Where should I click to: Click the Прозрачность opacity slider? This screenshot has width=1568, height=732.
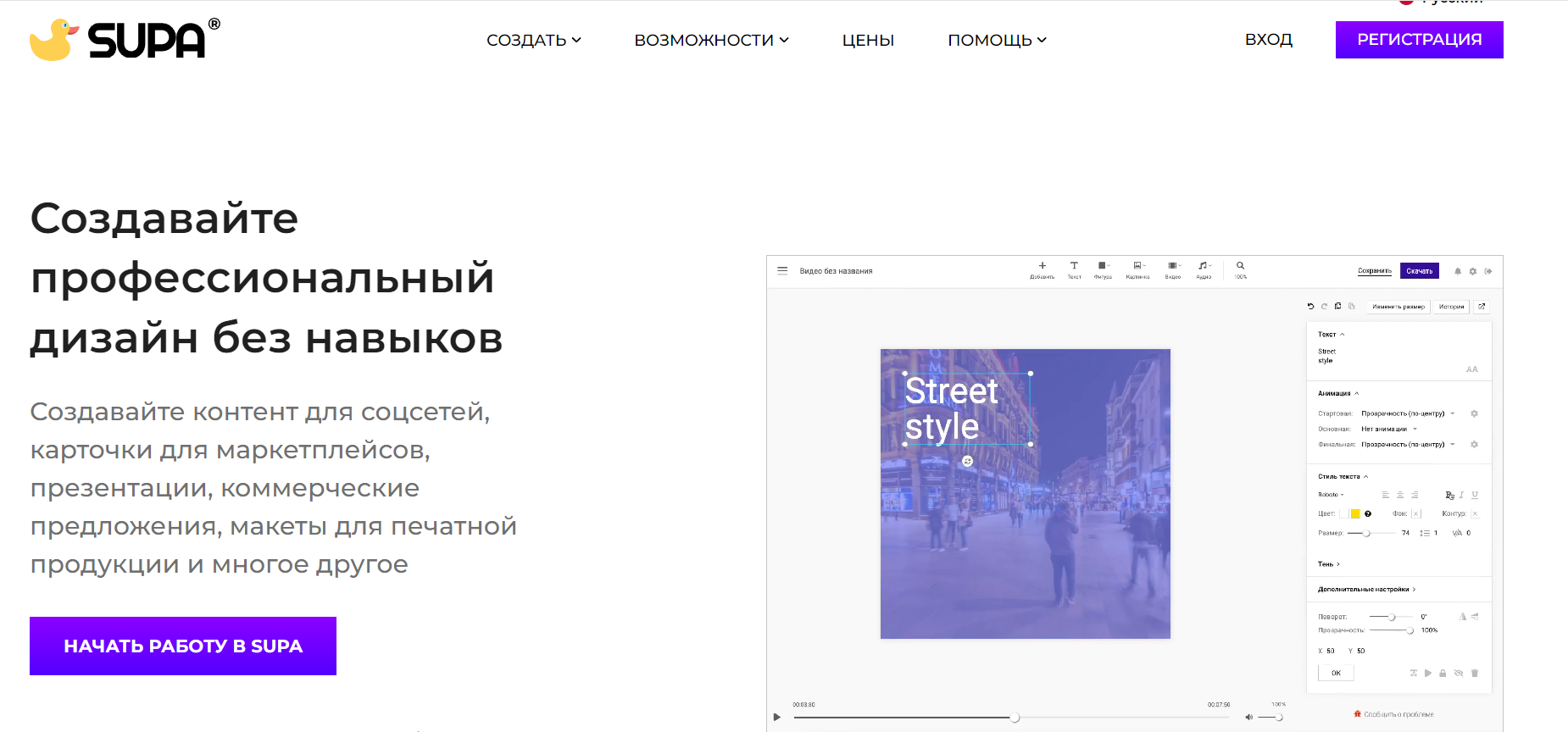(x=1391, y=630)
